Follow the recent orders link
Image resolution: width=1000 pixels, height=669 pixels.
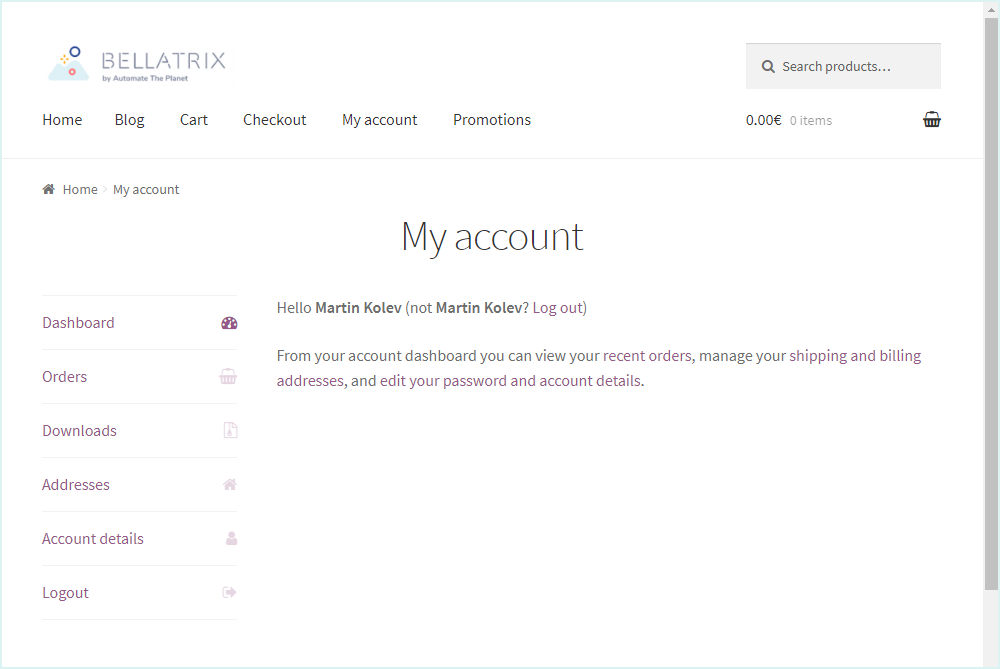point(647,356)
